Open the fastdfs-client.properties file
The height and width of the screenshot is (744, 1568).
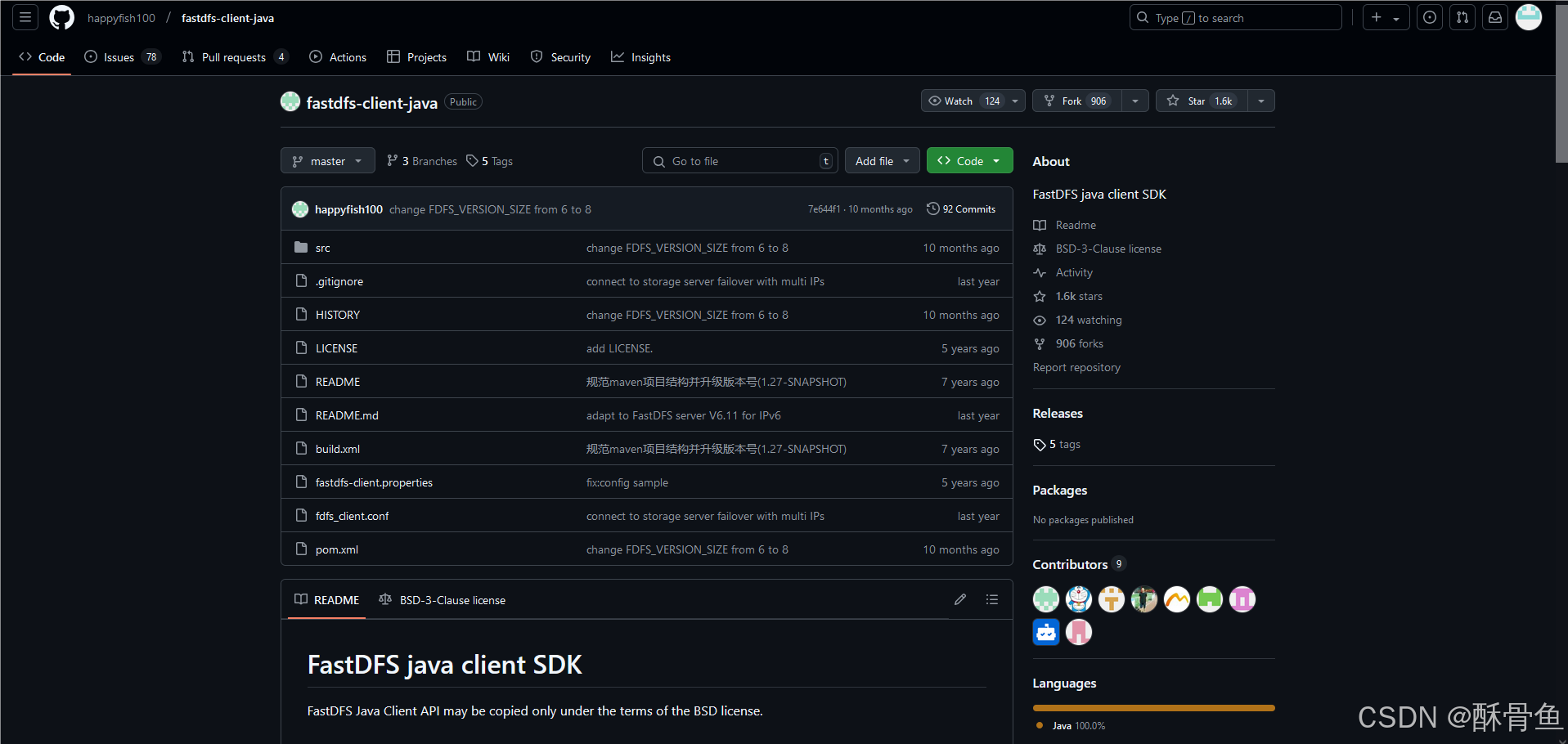coord(374,482)
